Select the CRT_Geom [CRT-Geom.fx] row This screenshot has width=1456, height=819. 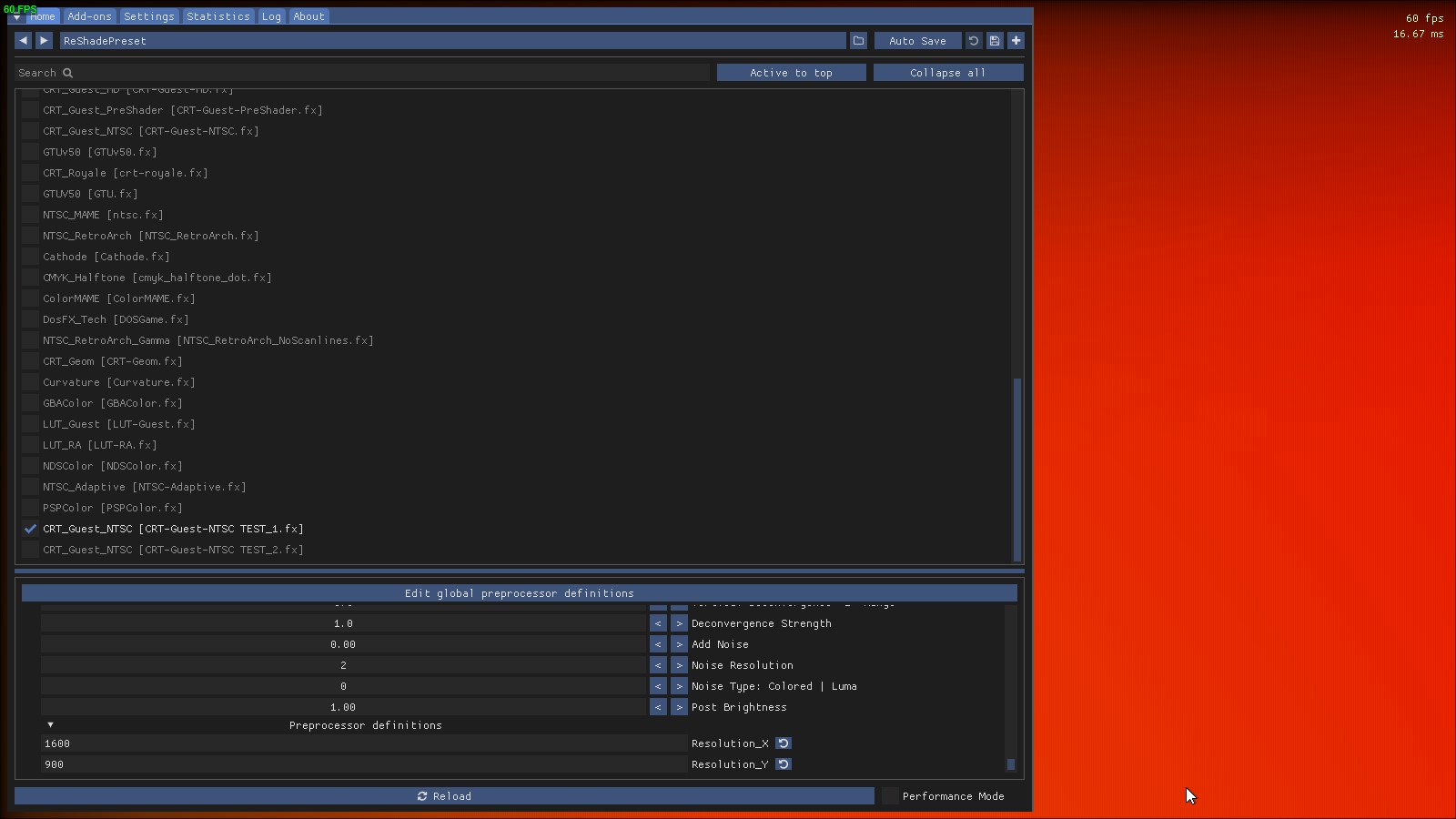pyautogui.click(x=113, y=361)
